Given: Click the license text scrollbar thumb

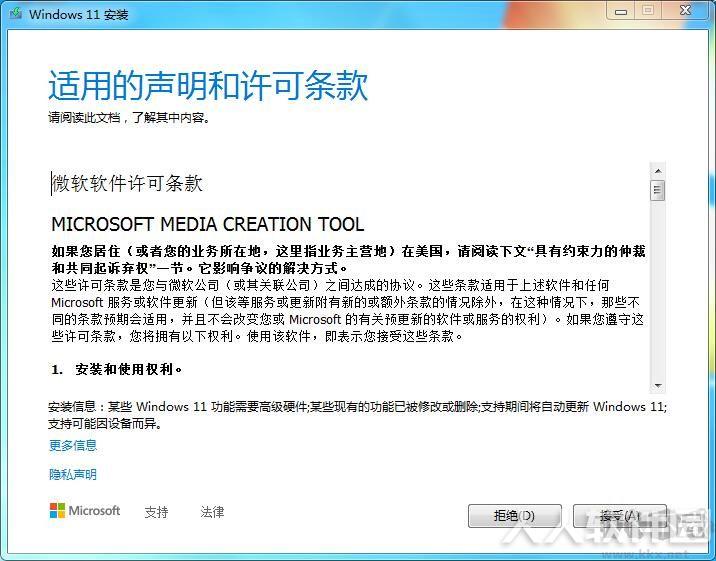Looking at the screenshot, I should [x=658, y=190].
